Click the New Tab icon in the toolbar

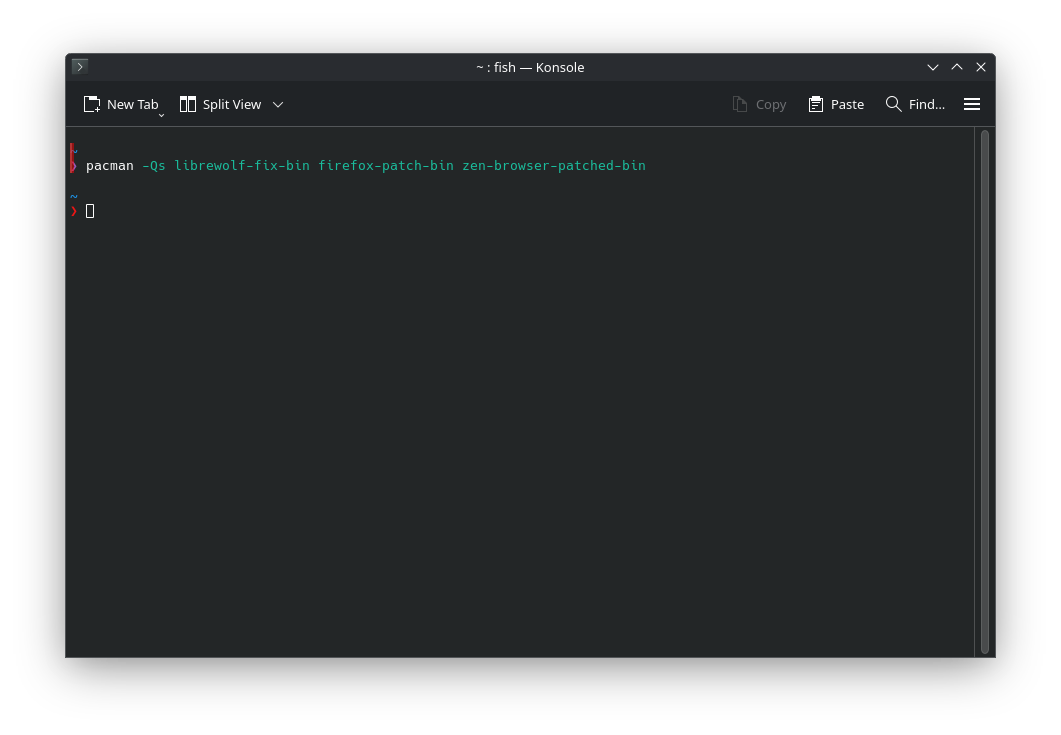92,104
